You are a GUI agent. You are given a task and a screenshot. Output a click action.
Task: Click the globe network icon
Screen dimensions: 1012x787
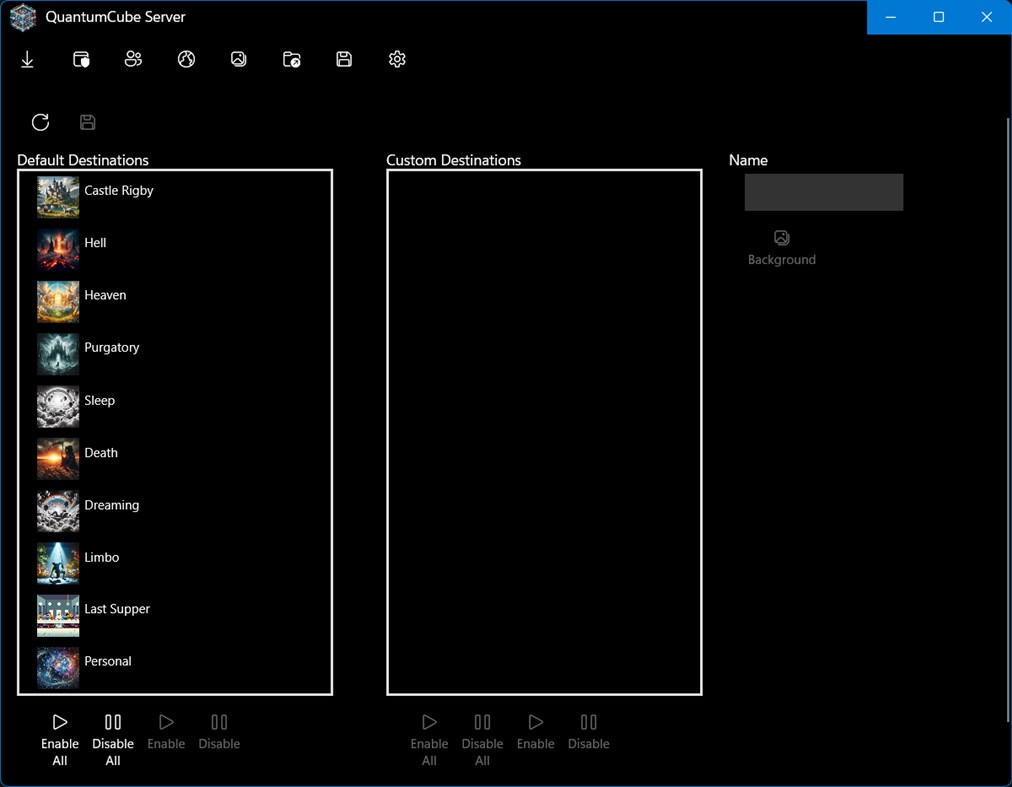pyautogui.click(x=186, y=59)
